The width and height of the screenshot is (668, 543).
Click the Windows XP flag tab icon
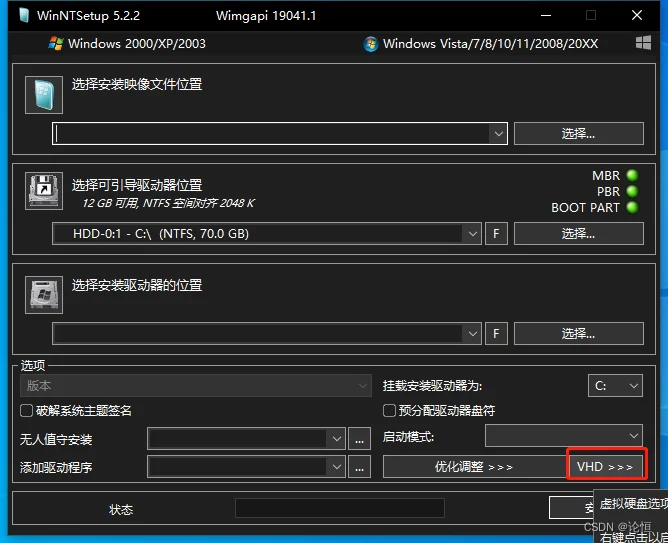[55, 43]
